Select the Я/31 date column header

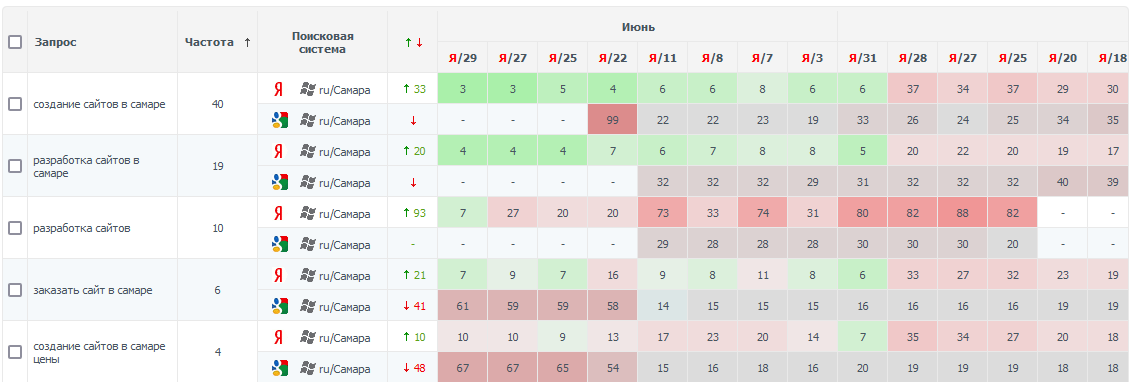(x=862, y=58)
